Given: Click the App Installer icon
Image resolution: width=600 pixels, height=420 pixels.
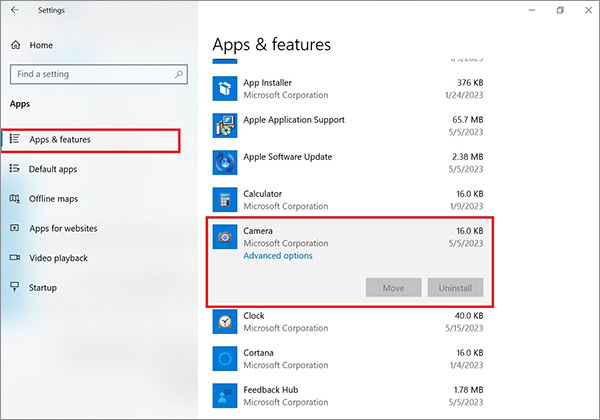Looking at the screenshot, I should point(225,88).
